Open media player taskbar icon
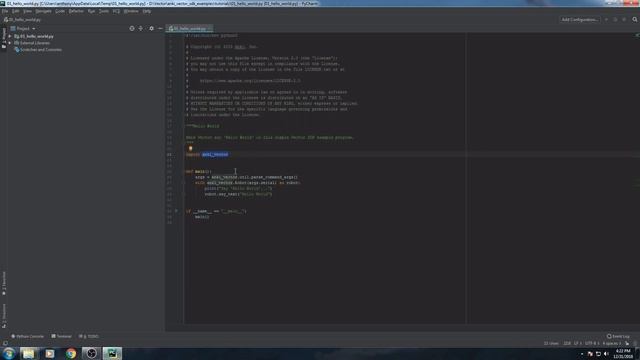Screen dimensions: 640x360 (50, 353)
